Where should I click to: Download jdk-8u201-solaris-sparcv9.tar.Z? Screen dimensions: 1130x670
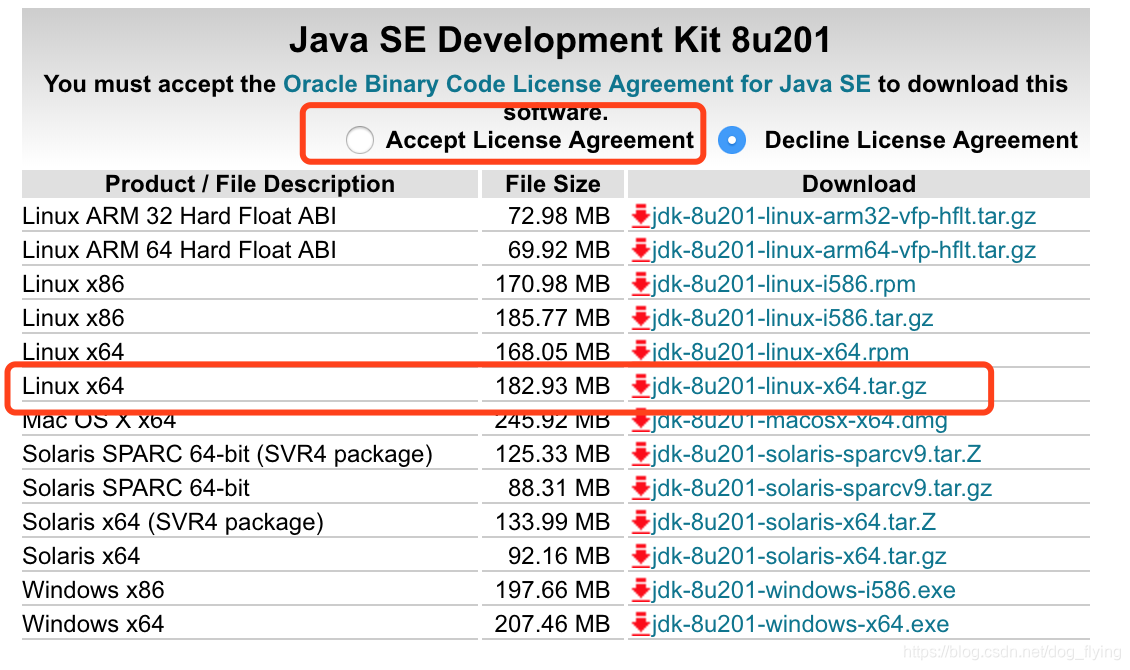(x=816, y=454)
